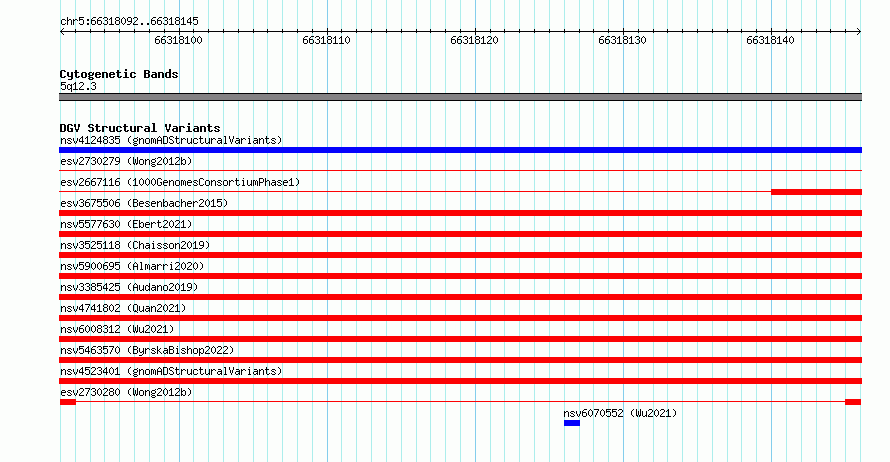Click ruler position 66318120

[x=475, y=40]
